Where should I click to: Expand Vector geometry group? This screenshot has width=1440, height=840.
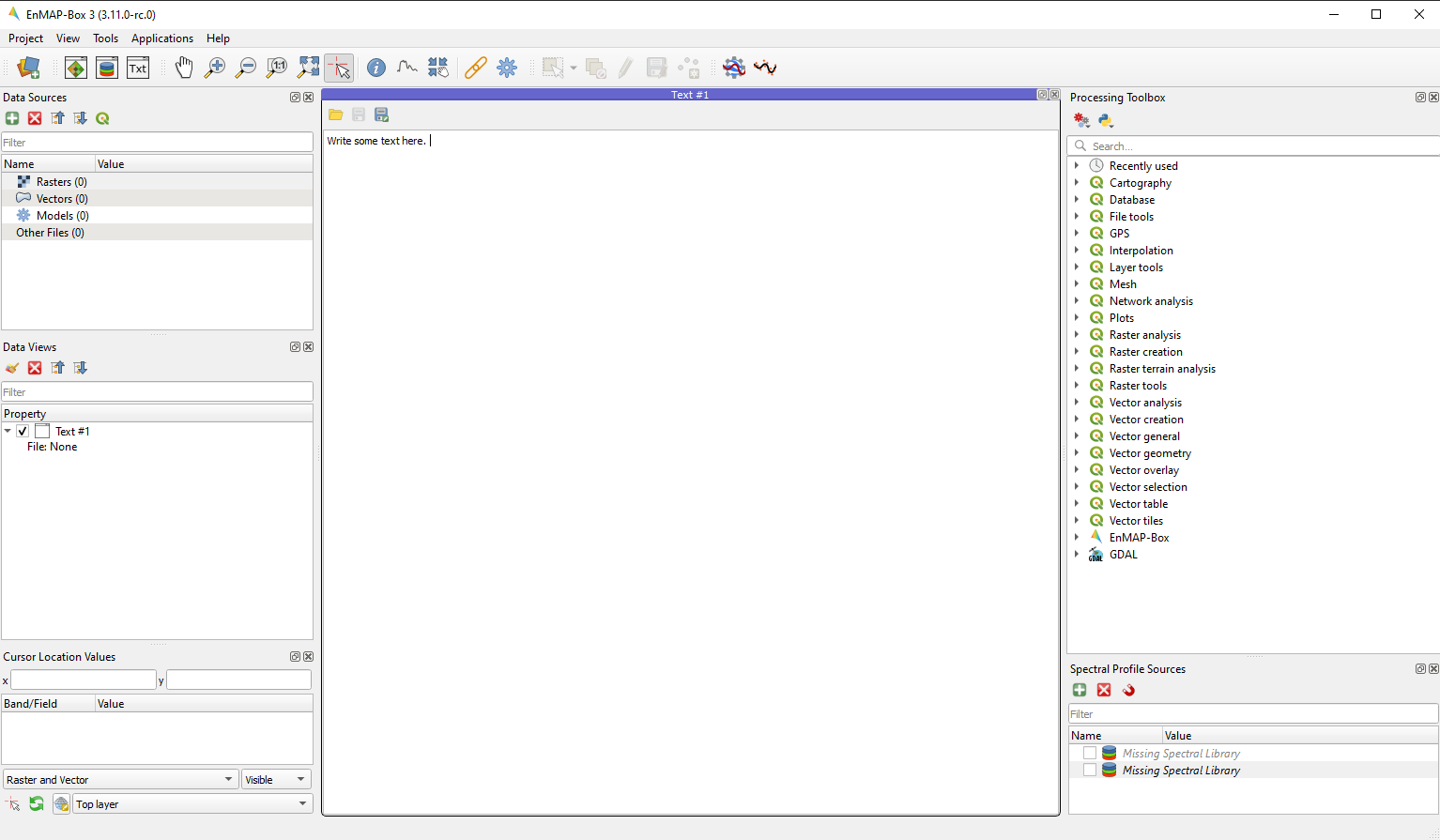tap(1077, 453)
